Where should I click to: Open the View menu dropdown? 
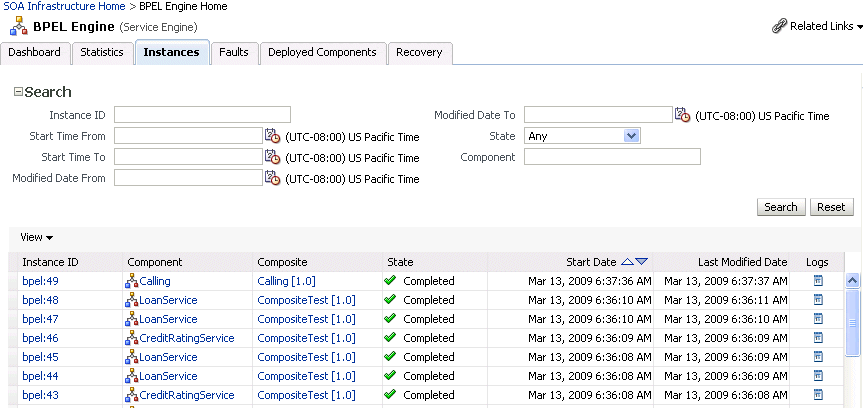click(36, 237)
